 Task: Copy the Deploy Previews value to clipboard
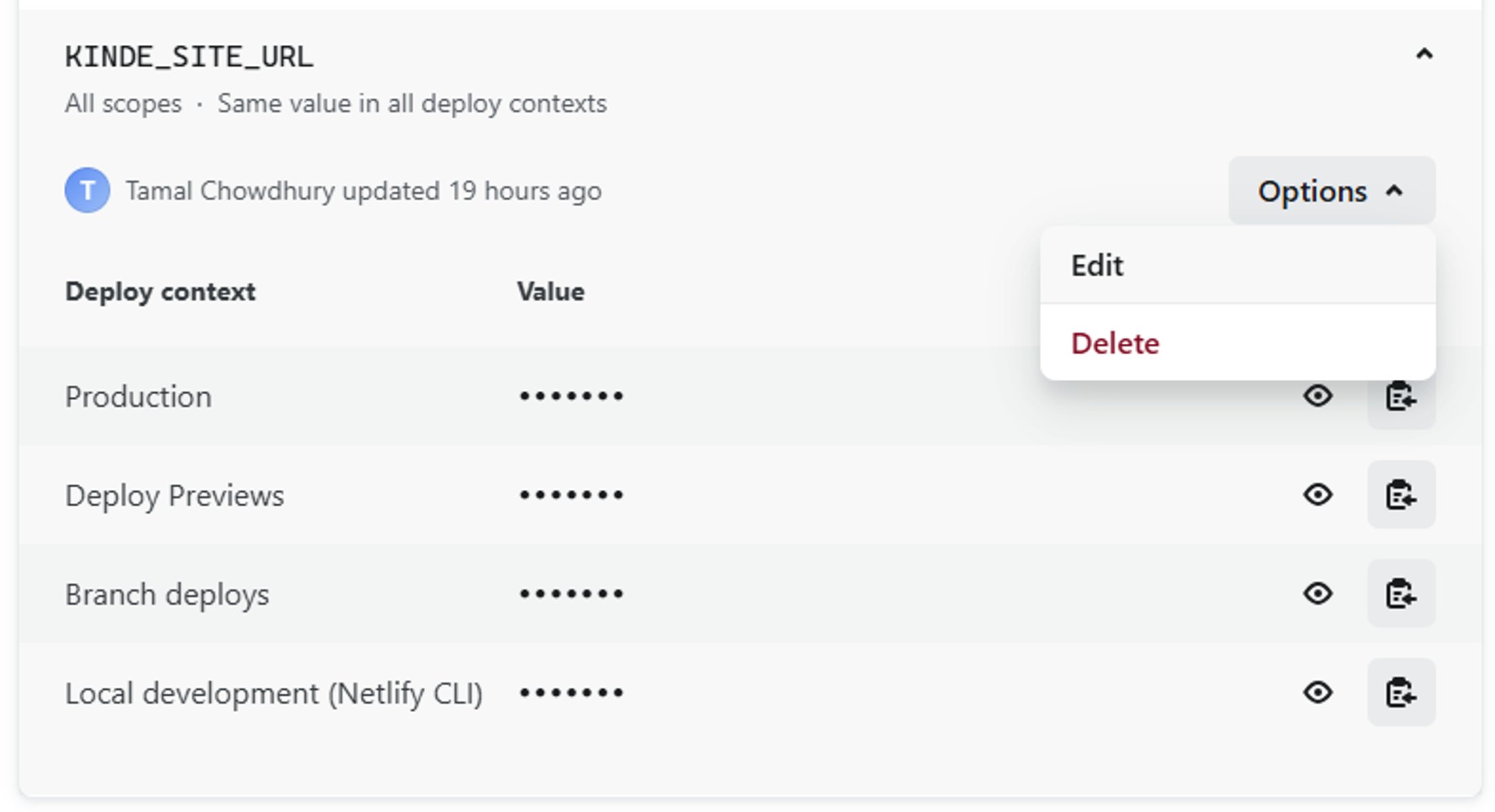[x=1402, y=495]
